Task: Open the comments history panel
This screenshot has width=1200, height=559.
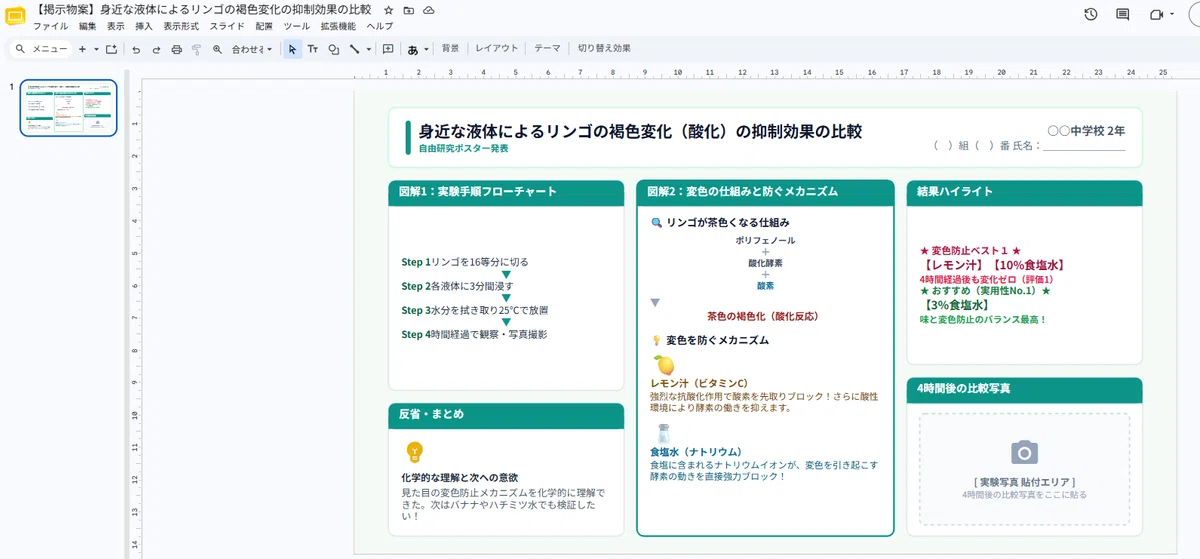Action: tap(1123, 15)
